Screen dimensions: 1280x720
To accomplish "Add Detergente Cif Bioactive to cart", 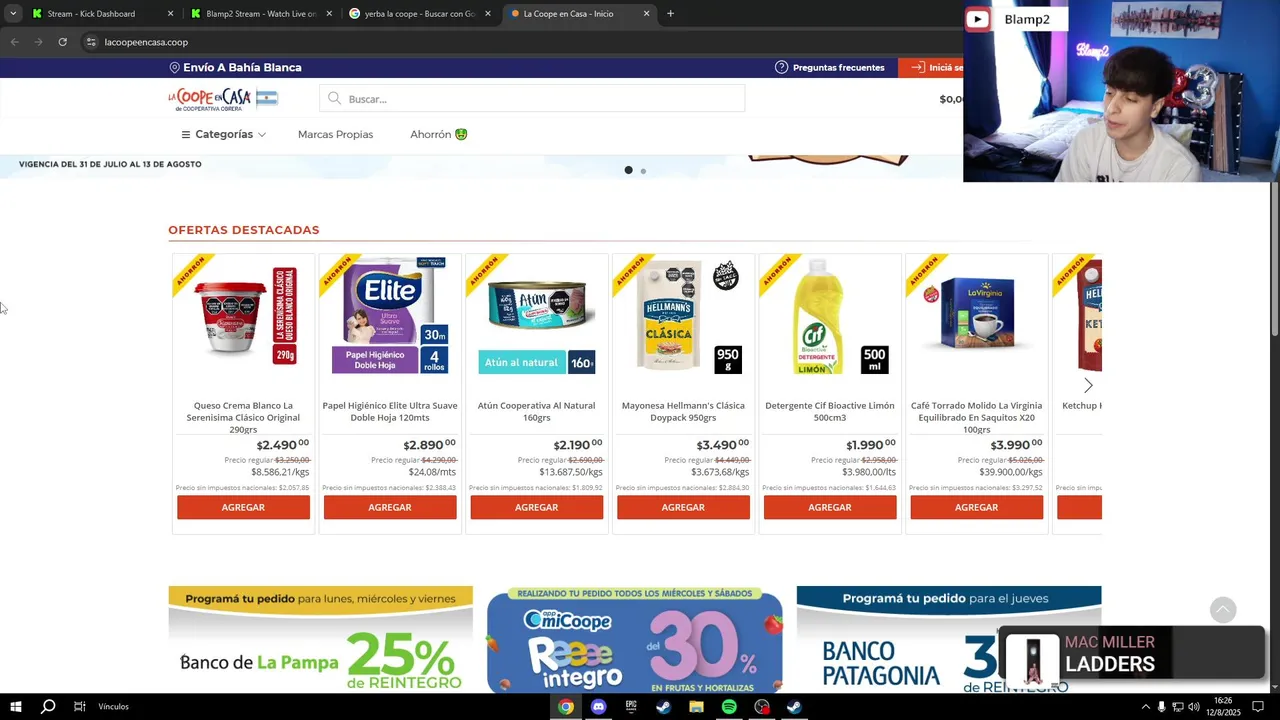I will pos(830,507).
